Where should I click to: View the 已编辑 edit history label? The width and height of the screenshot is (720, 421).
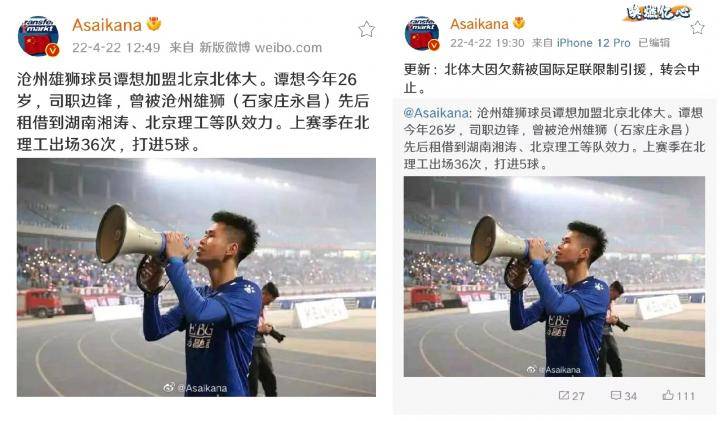pos(654,43)
